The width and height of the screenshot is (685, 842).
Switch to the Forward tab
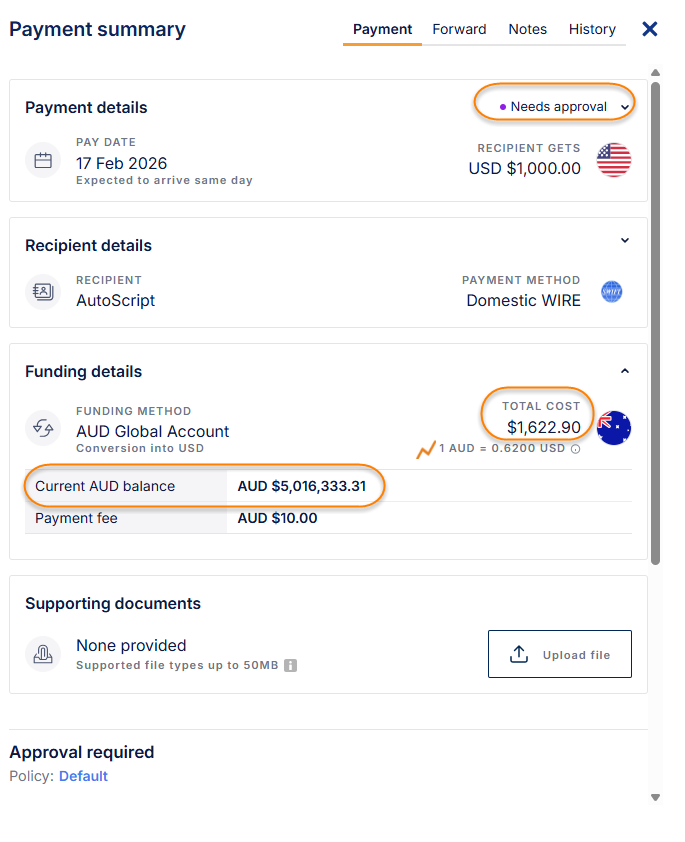[x=459, y=29]
